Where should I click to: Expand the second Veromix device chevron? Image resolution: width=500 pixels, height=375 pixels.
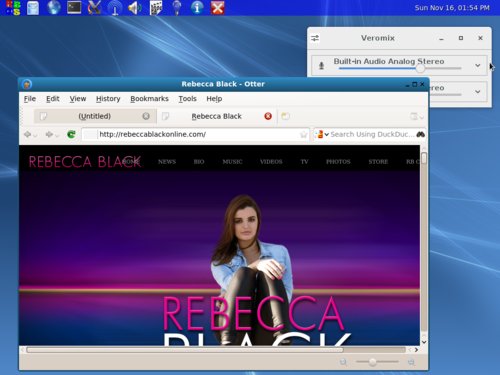tap(478, 91)
